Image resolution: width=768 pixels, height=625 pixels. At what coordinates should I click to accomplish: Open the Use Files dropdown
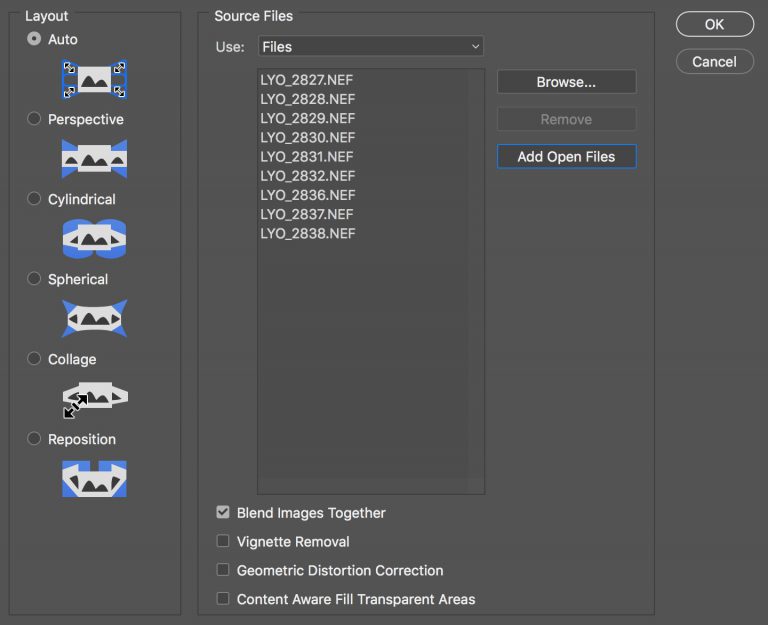(x=371, y=47)
